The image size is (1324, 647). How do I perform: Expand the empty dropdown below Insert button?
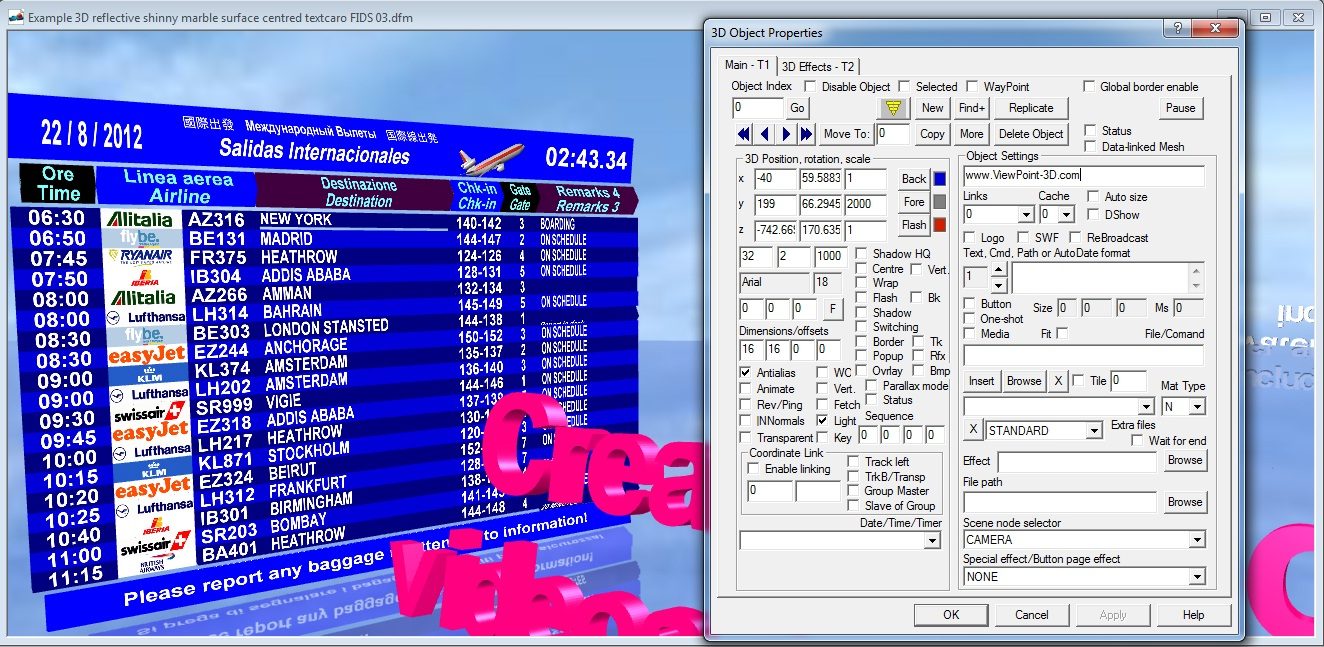click(x=1146, y=407)
